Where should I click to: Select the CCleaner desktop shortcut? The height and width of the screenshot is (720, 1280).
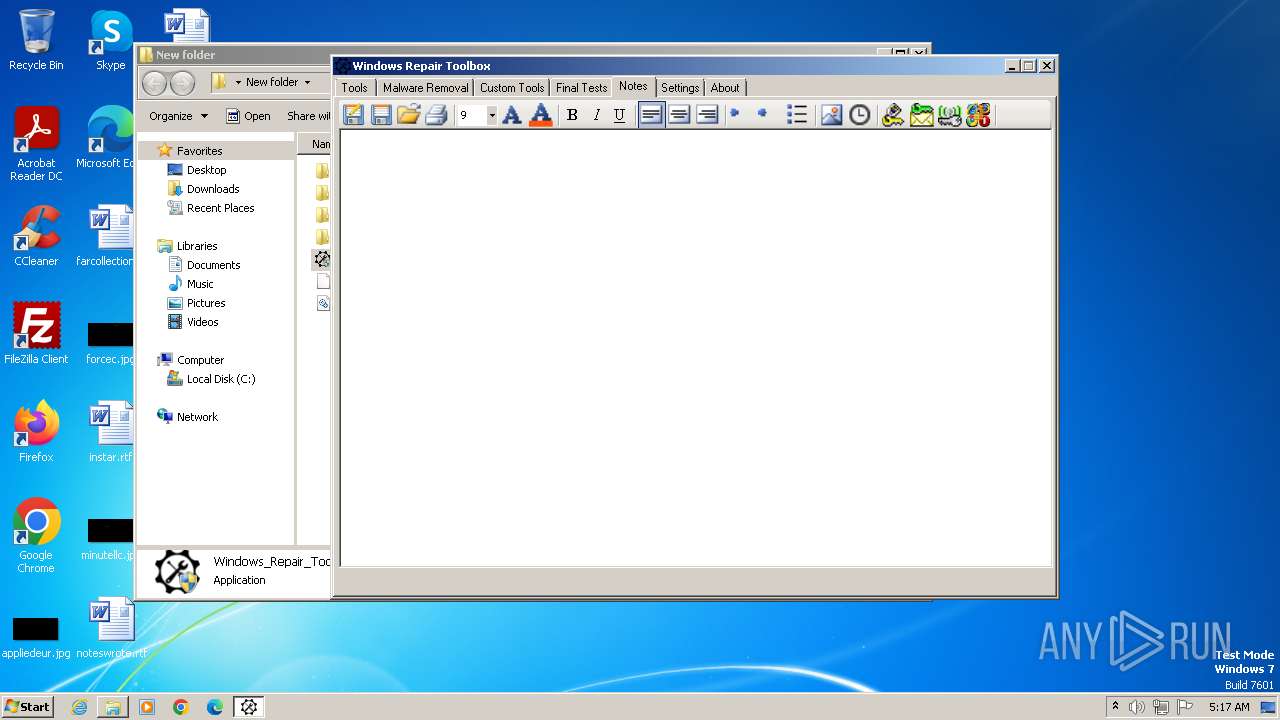click(x=36, y=236)
